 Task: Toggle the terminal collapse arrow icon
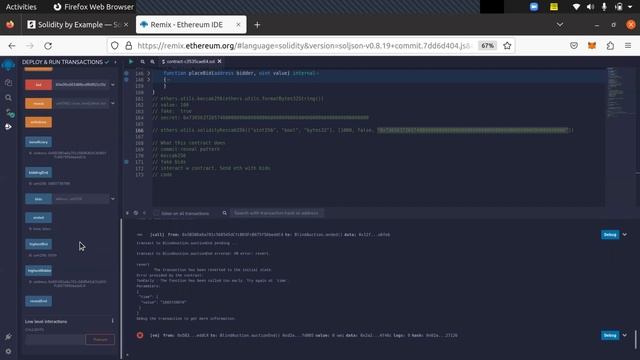(127, 213)
